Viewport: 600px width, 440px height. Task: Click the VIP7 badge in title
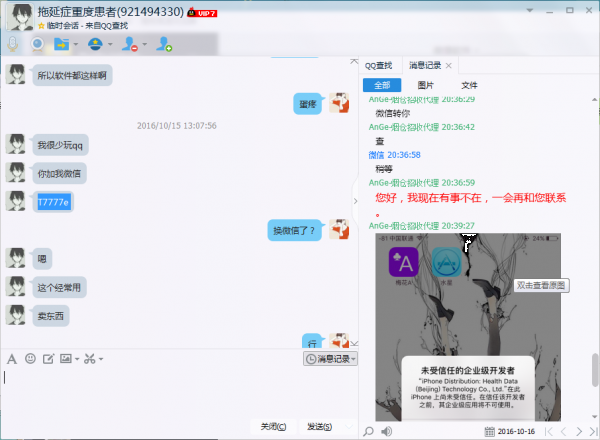202,13
